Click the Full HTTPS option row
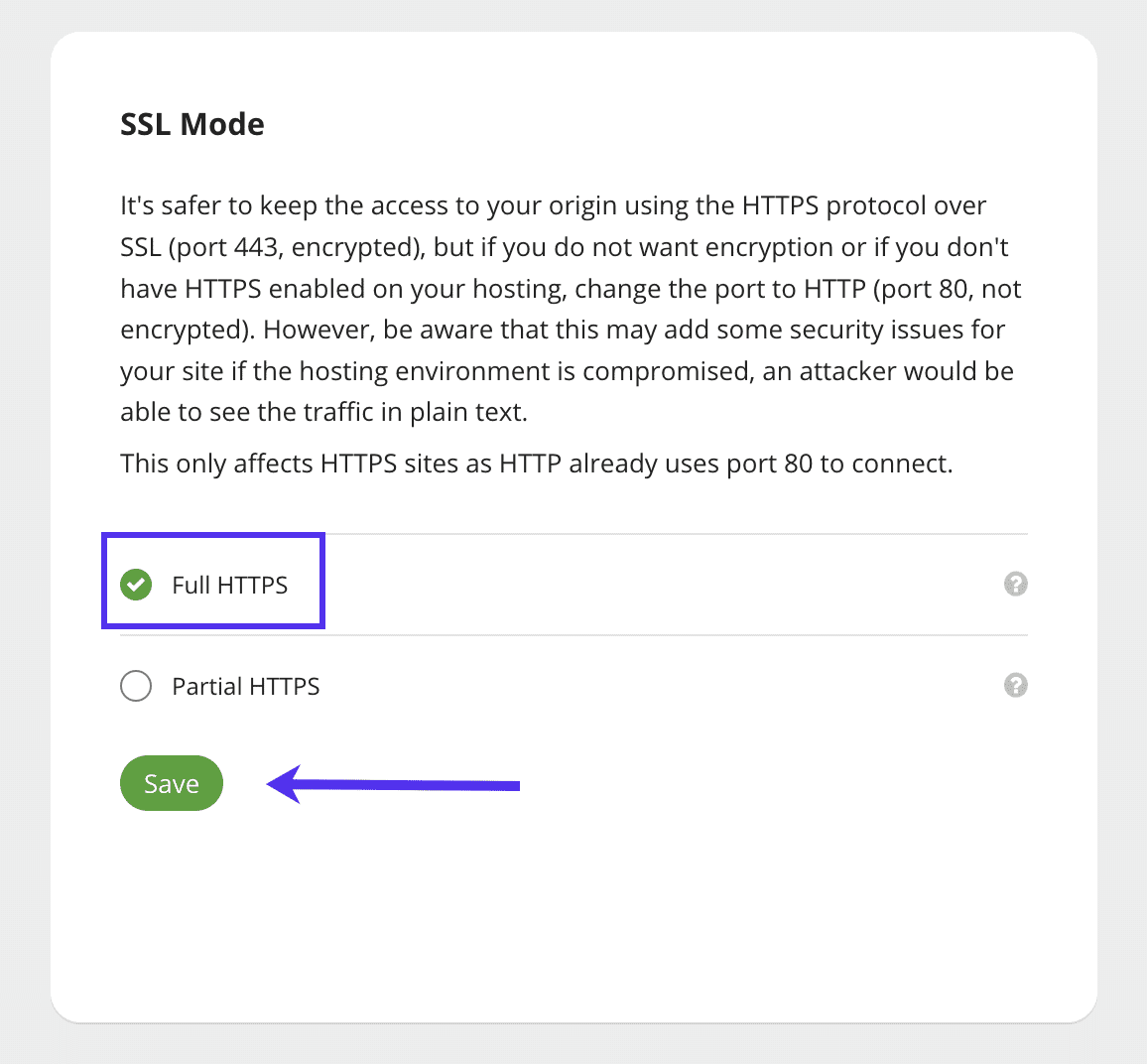This screenshot has height=1064, width=1147. coord(228,585)
